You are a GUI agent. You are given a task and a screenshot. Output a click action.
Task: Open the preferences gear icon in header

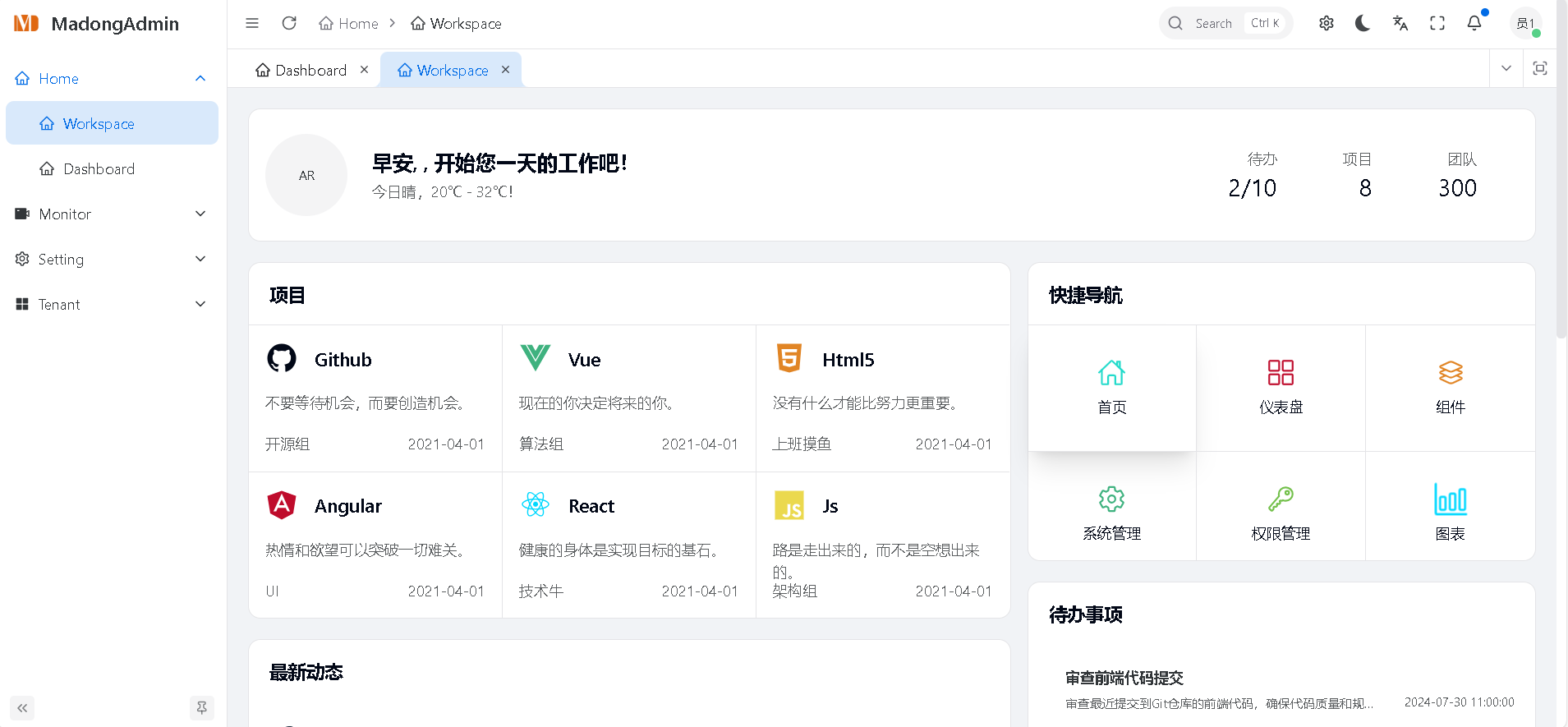(x=1326, y=23)
